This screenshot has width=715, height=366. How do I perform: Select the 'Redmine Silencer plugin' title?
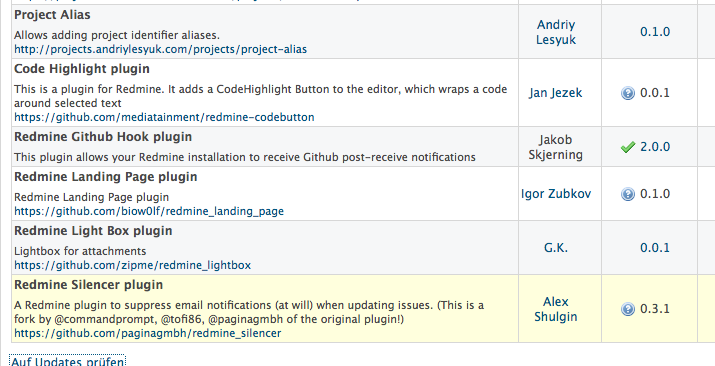88,285
